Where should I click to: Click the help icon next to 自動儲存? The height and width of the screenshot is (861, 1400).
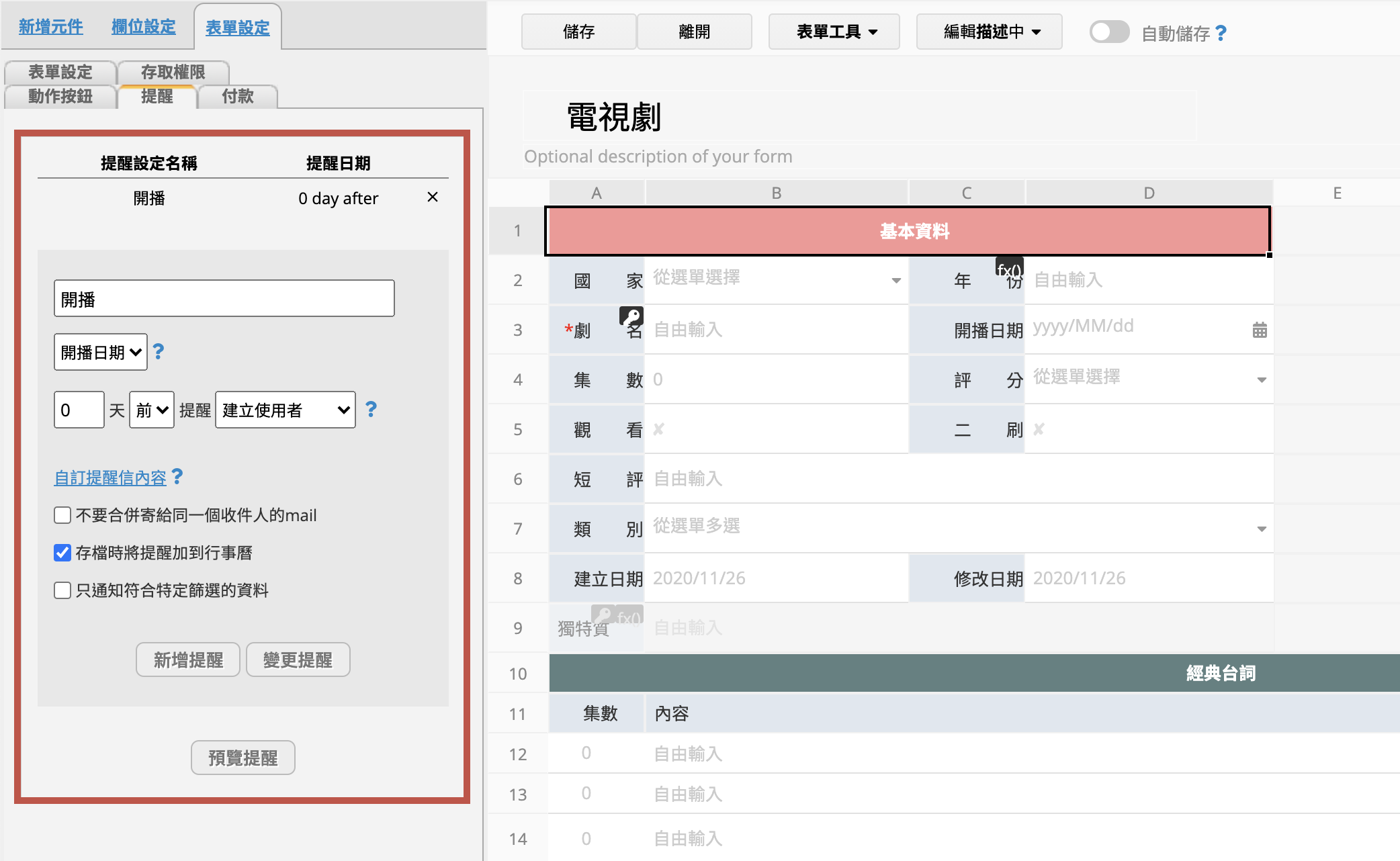click(1221, 33)
